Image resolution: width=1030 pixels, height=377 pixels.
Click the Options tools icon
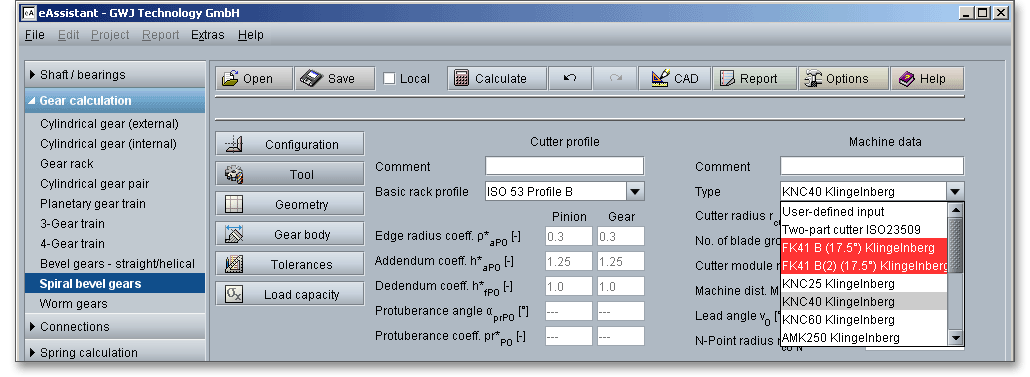tap(813, 78)
